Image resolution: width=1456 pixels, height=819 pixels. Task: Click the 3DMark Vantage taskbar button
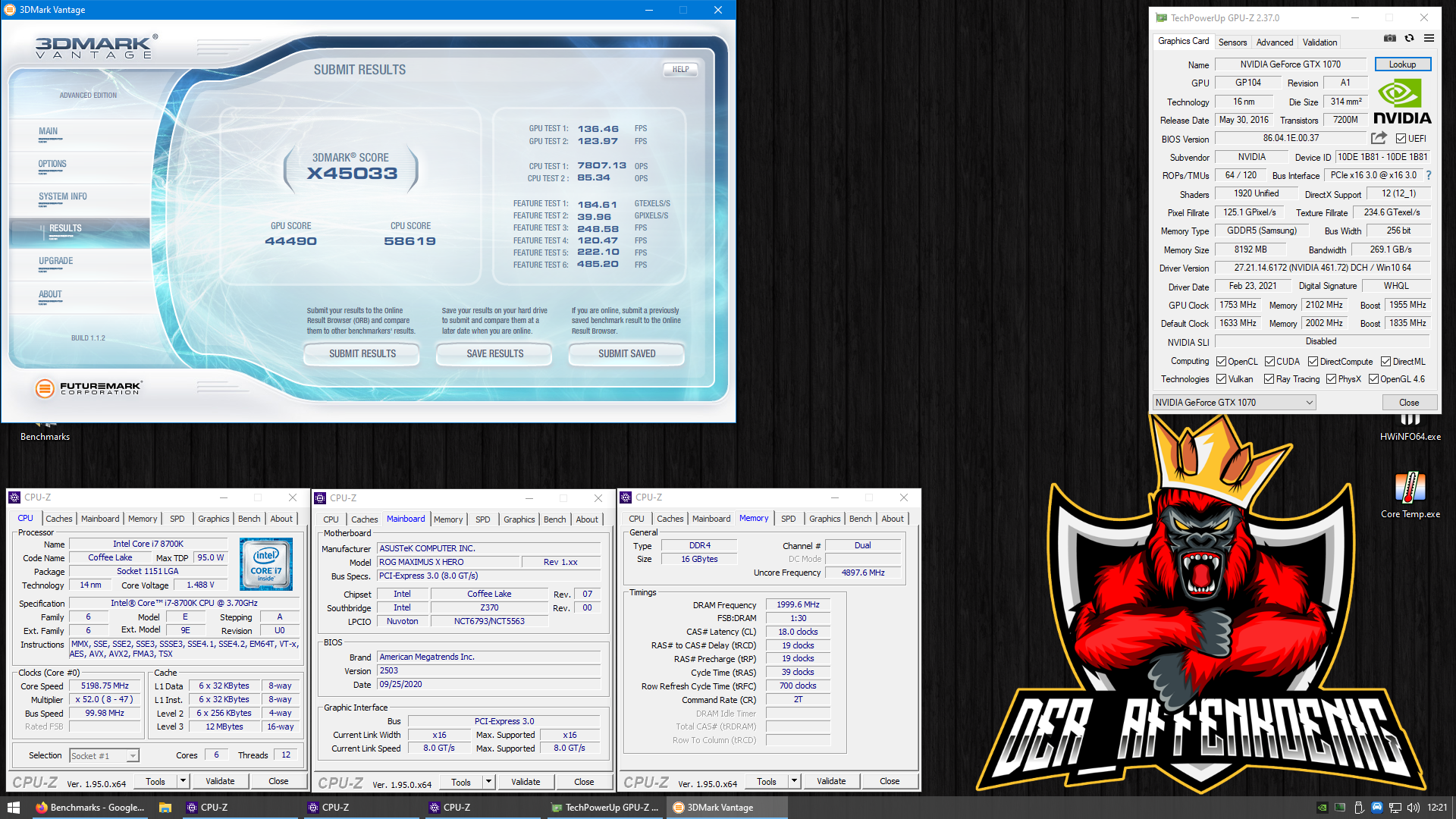click(726, 808)
